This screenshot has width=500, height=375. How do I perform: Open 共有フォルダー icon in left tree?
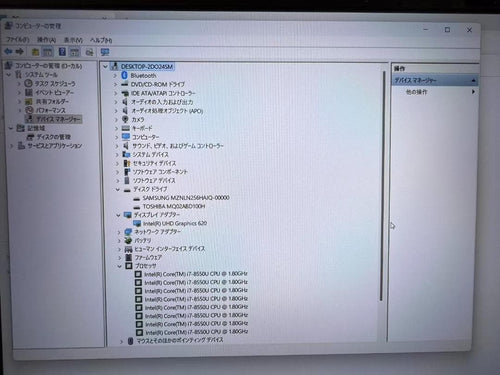29,101
